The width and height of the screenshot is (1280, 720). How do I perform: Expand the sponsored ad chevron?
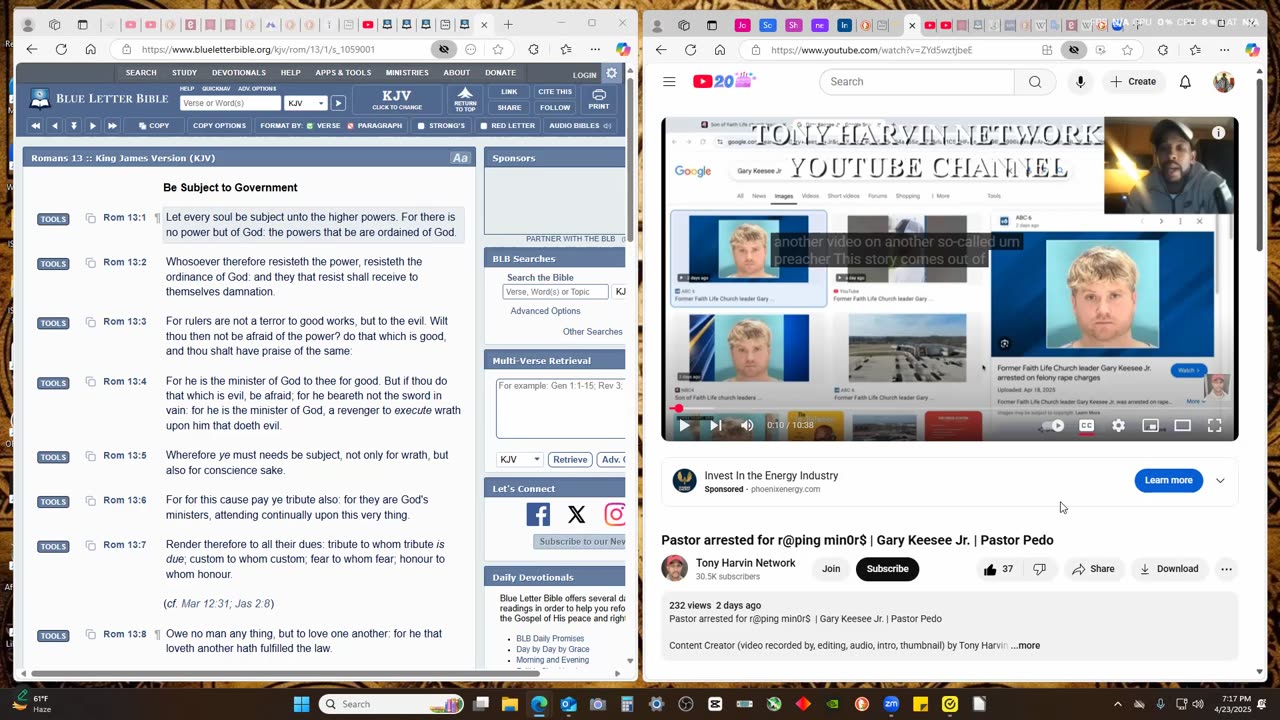[x=1220, y=480]
